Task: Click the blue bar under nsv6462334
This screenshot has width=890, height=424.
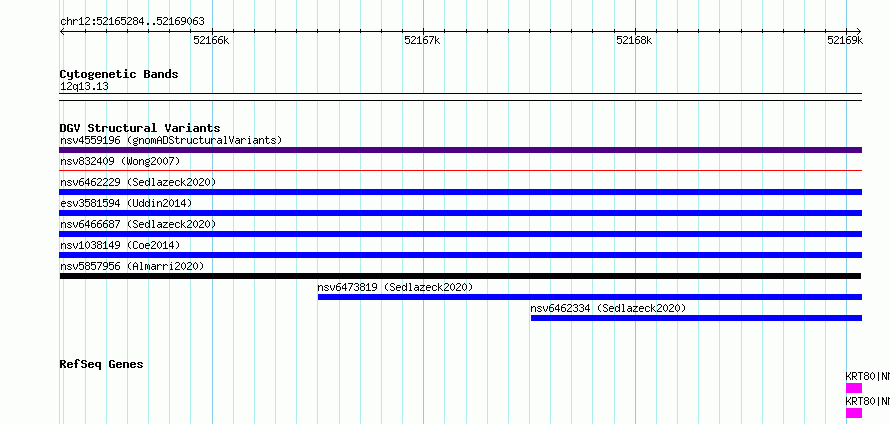Action: tap(696, 318)
